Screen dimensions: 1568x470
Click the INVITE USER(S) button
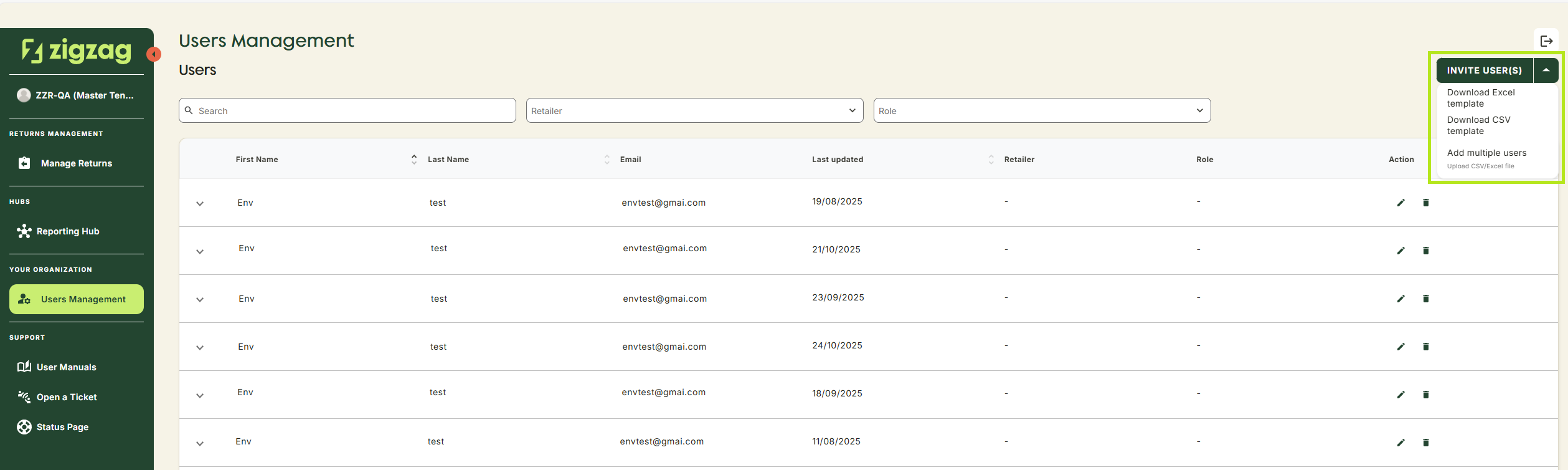(x=1484, y=70)
